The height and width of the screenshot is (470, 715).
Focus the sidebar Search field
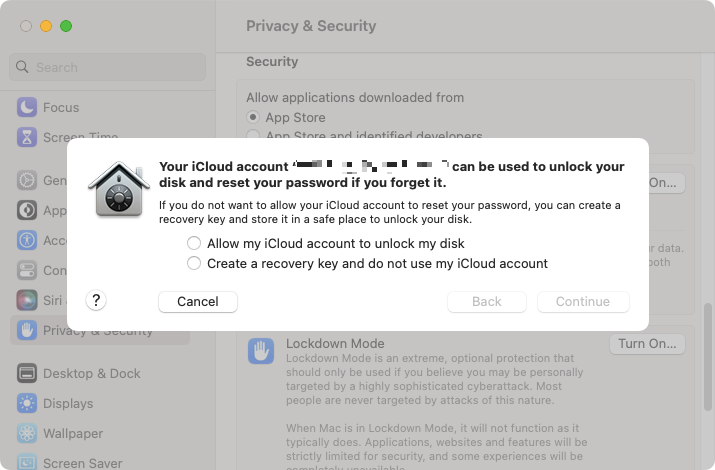pyautogui.click(x=108, y=67)
